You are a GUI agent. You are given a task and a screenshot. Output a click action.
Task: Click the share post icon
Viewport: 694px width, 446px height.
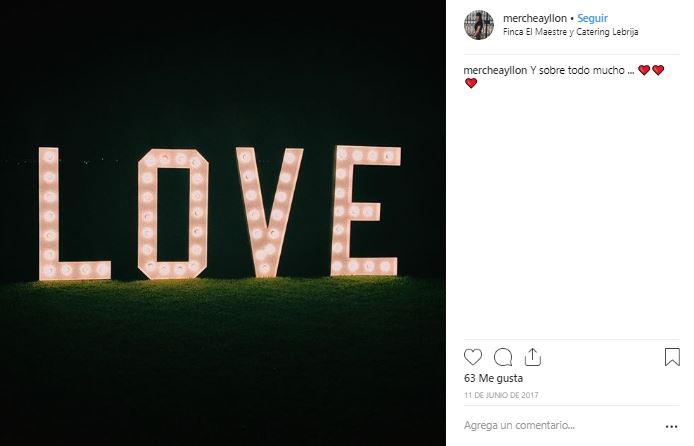pos(533,357)
